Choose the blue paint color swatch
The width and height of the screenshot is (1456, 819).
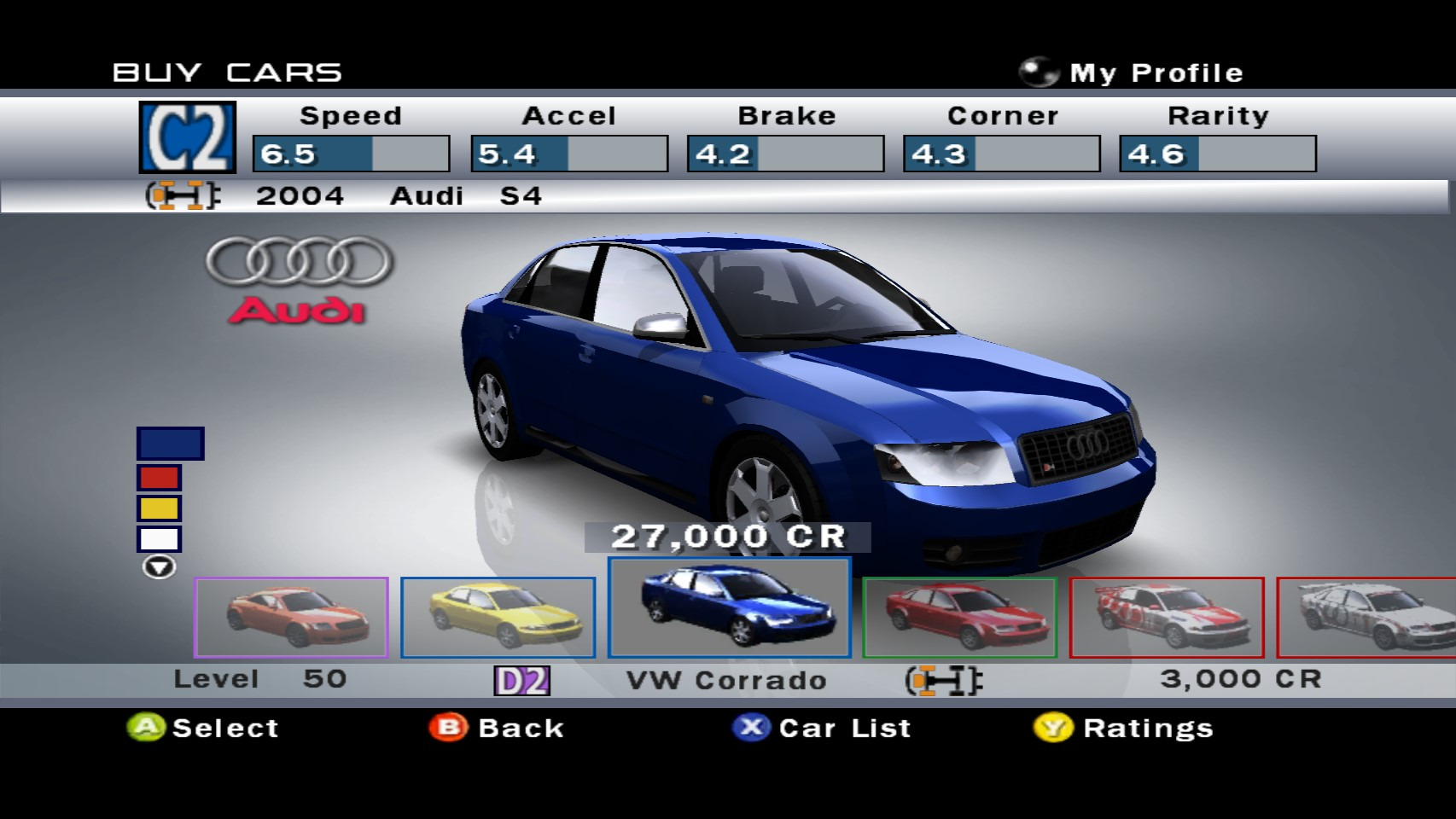point(171,444)
